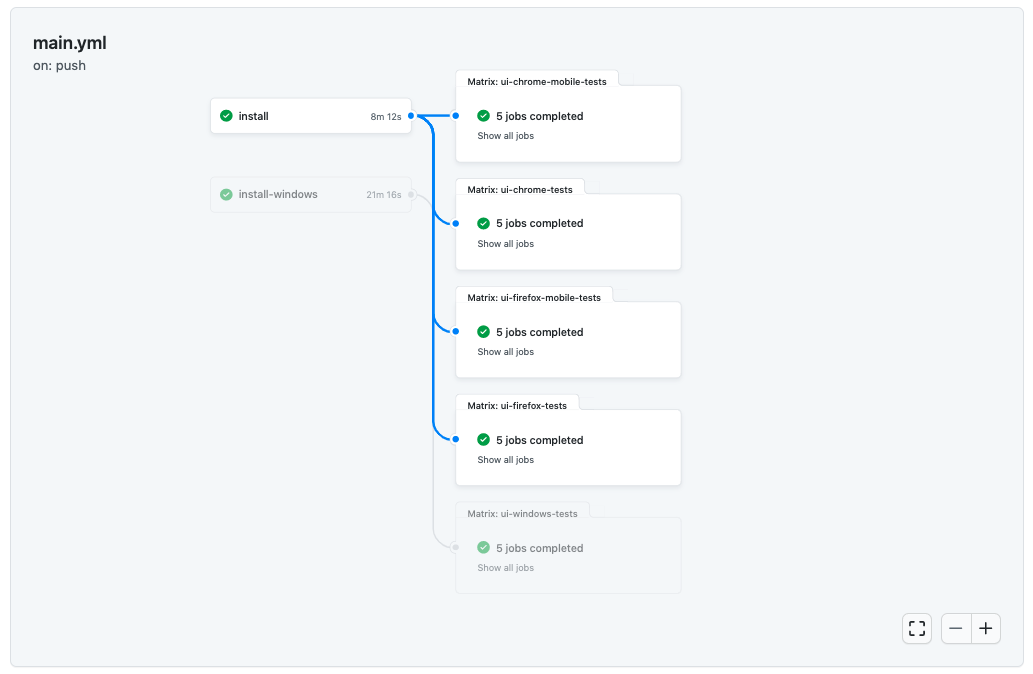Screen dimensions: 1033x674
Task: Click the green checkmark on install job
Action: pyautogui.click(x=225, y=116)
